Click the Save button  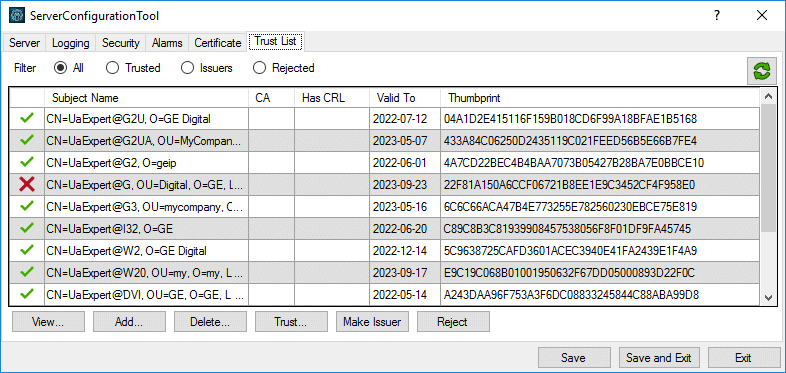574,358
